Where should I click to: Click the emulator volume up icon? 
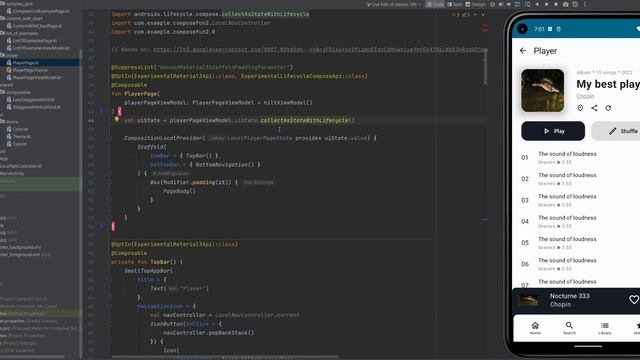click(501, 4)
